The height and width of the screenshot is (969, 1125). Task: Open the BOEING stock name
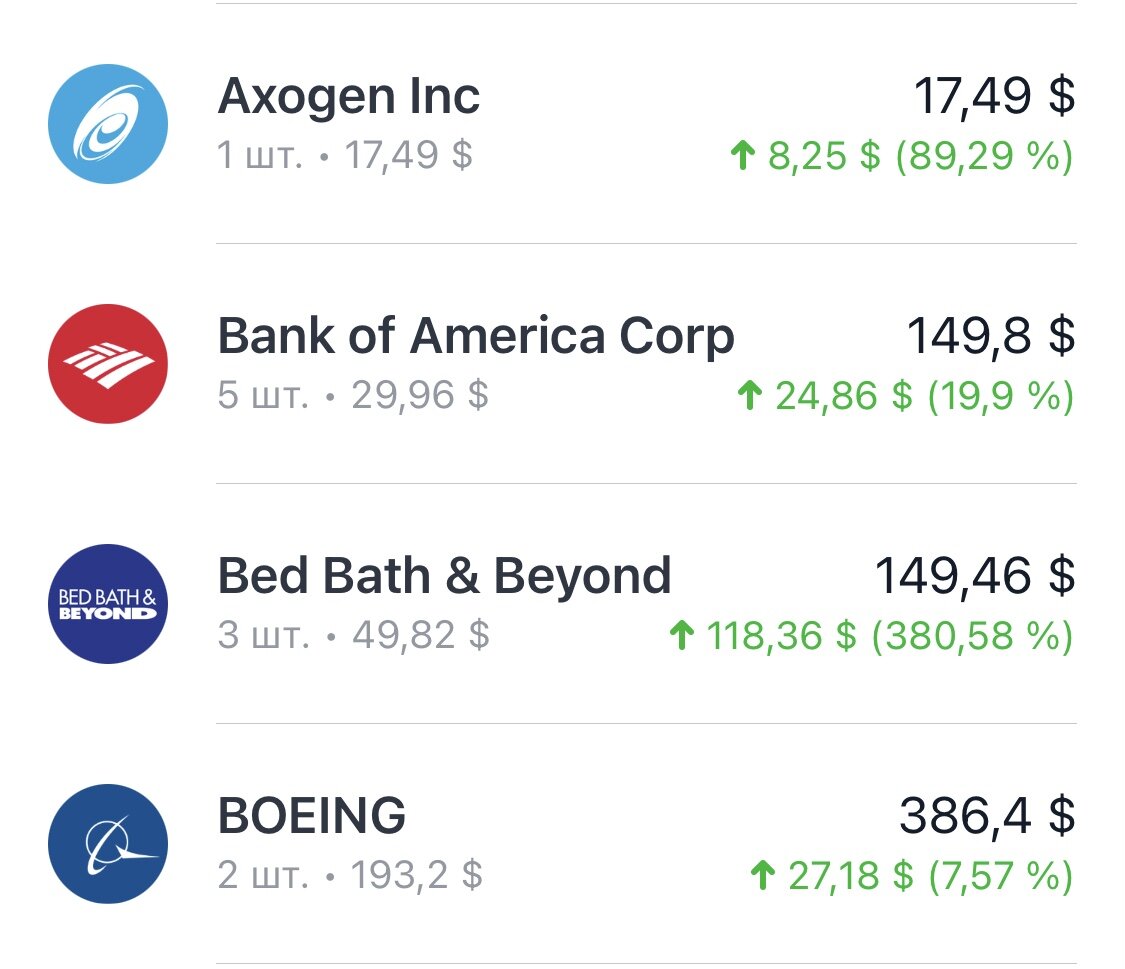pos(312,816)
